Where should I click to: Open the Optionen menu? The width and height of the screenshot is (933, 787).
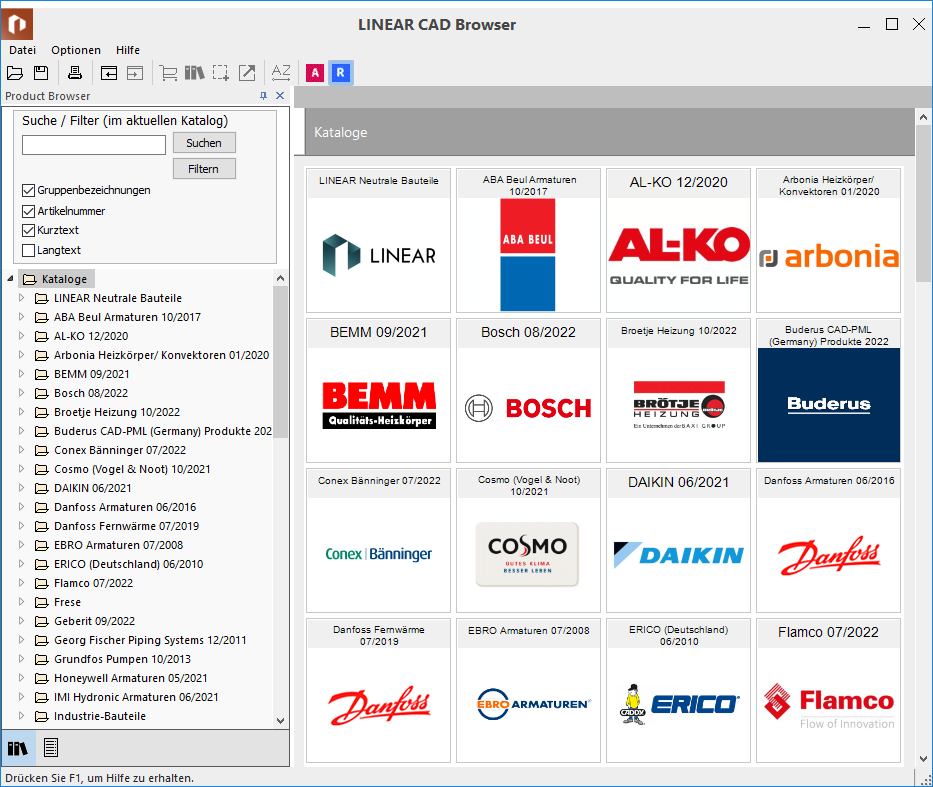click(76, 50)
